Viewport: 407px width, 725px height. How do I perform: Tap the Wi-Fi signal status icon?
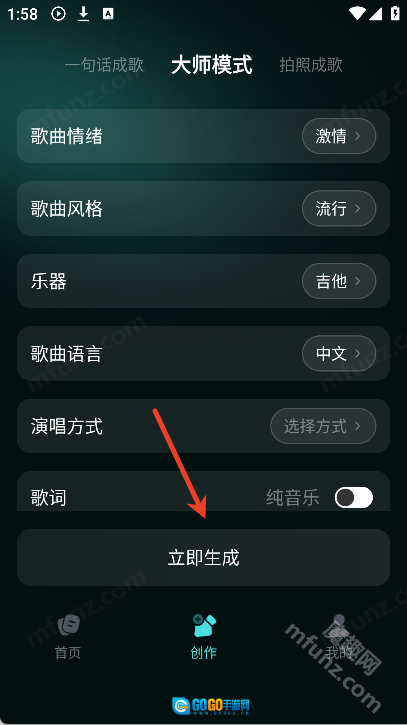357,13
